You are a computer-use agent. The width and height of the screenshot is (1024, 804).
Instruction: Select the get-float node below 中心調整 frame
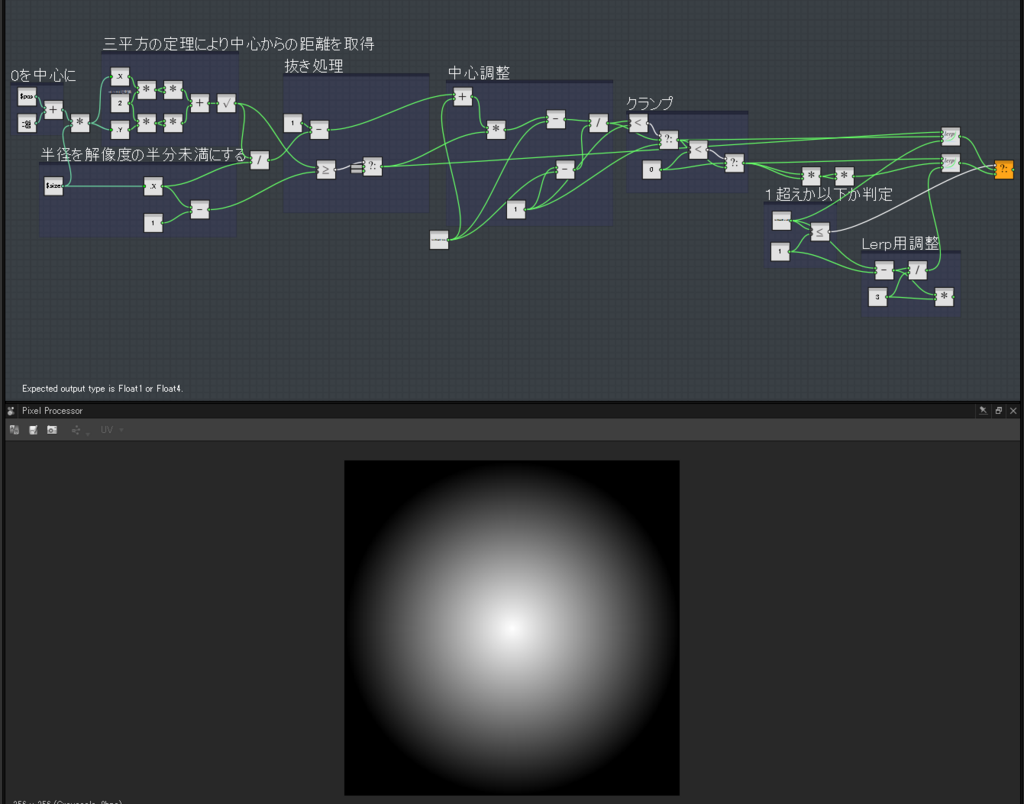pyautogui.click(x=439, y=240)
